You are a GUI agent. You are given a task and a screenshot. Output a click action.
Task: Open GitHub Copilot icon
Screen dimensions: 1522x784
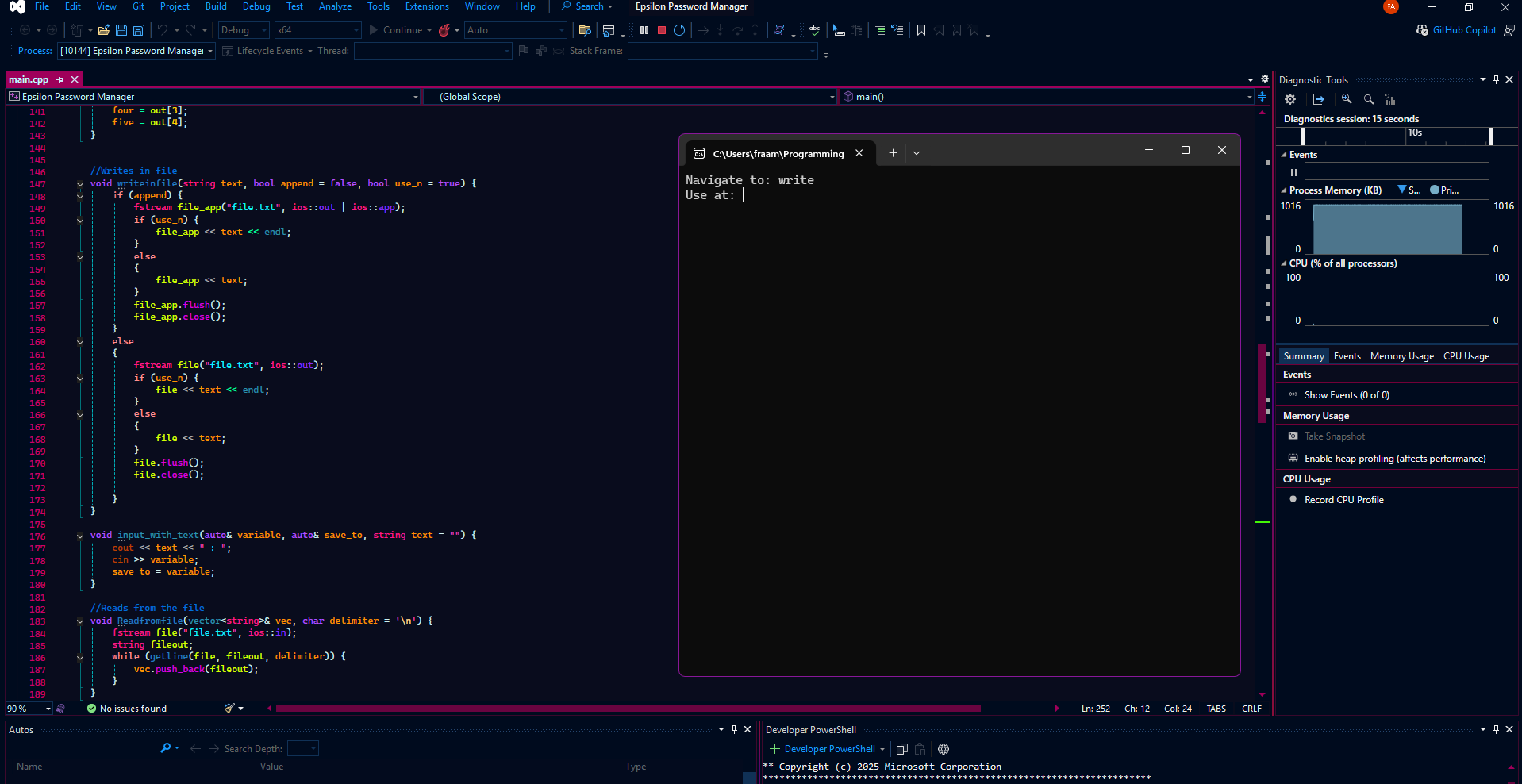pyautogui.click(x=1456, y=30)
